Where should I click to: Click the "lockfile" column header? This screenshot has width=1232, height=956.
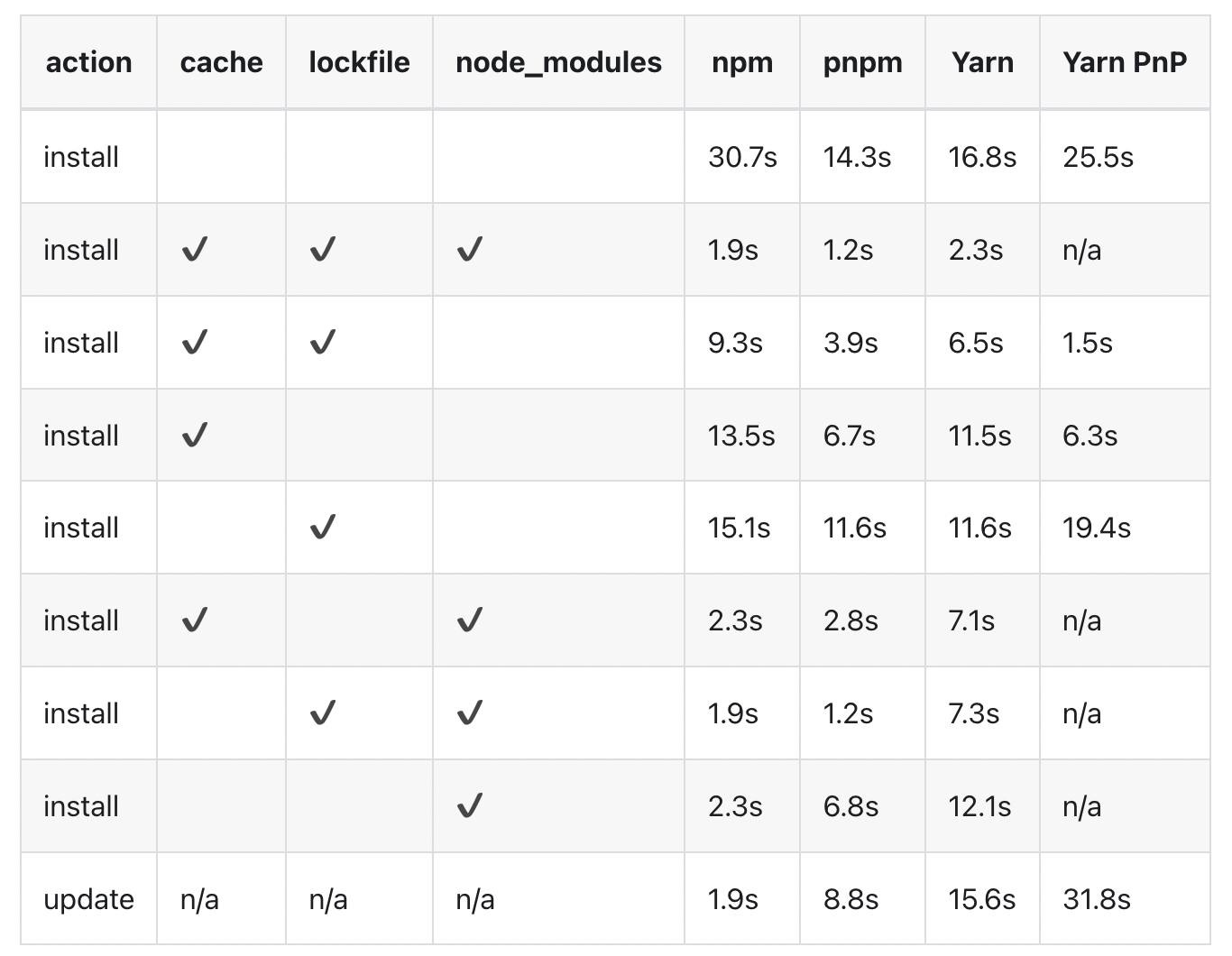click(359, 62)
